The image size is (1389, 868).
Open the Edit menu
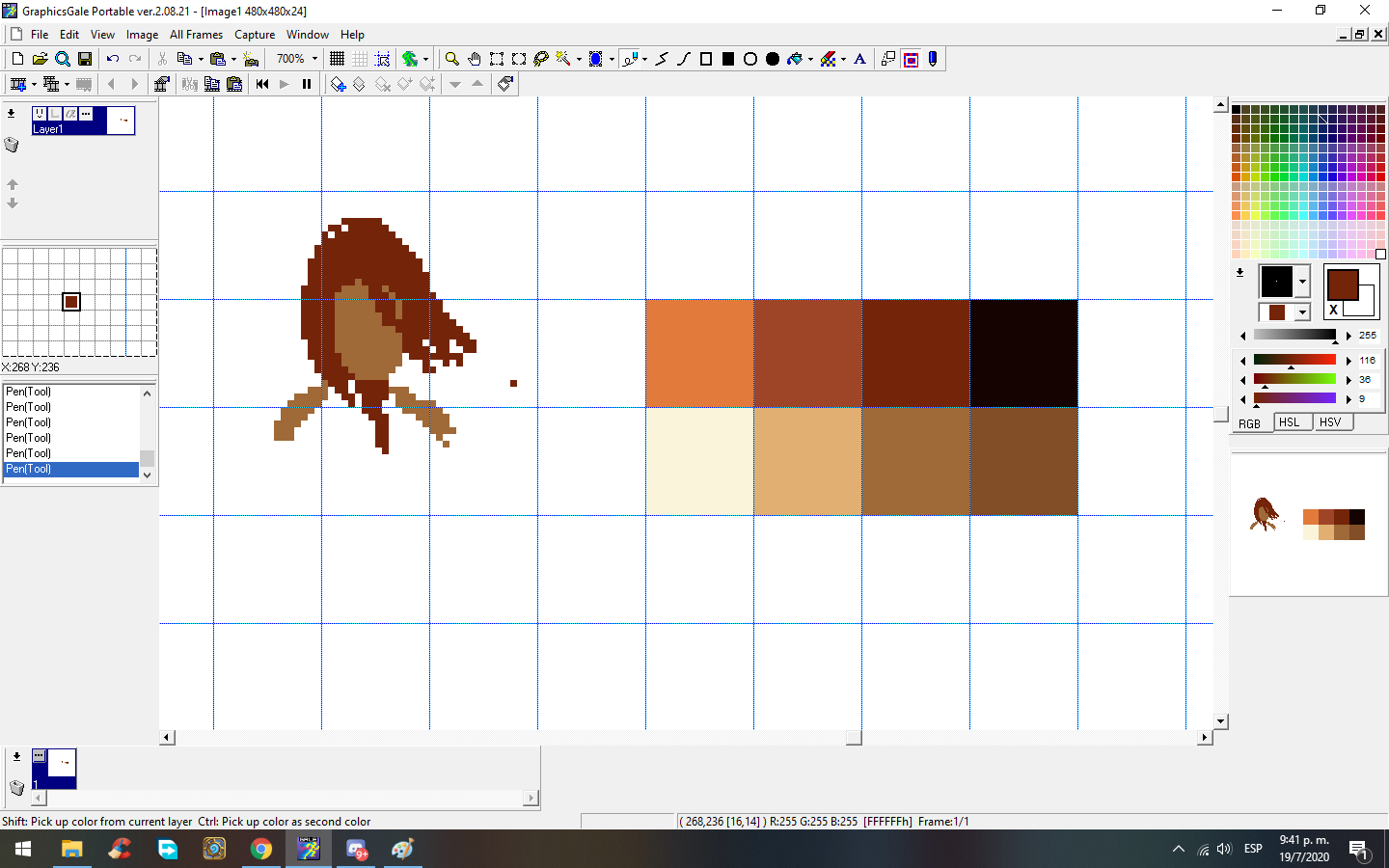69,35
